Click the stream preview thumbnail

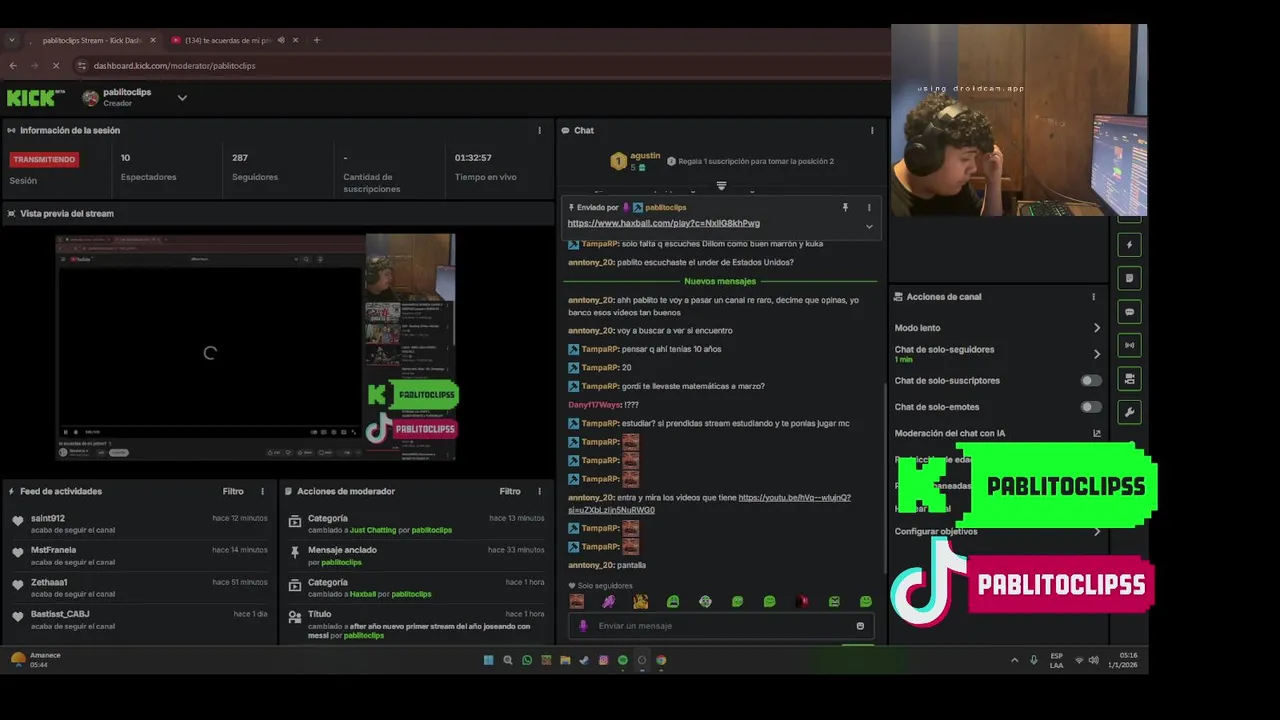256,348
